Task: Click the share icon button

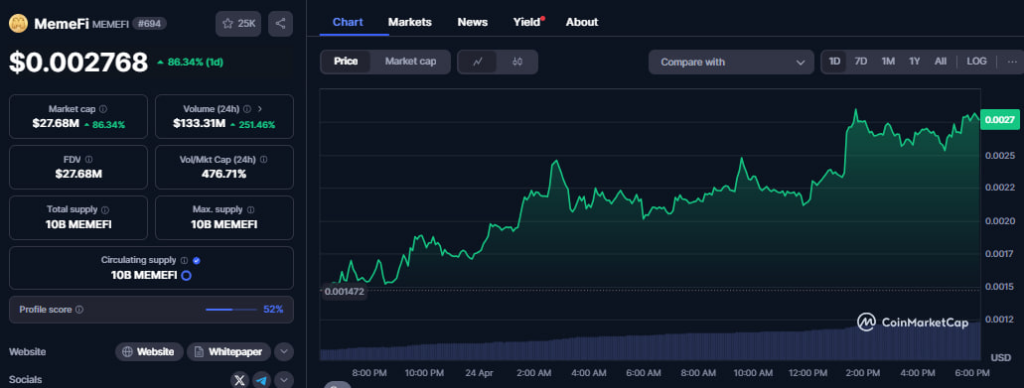Action: [x=280, y=24]
